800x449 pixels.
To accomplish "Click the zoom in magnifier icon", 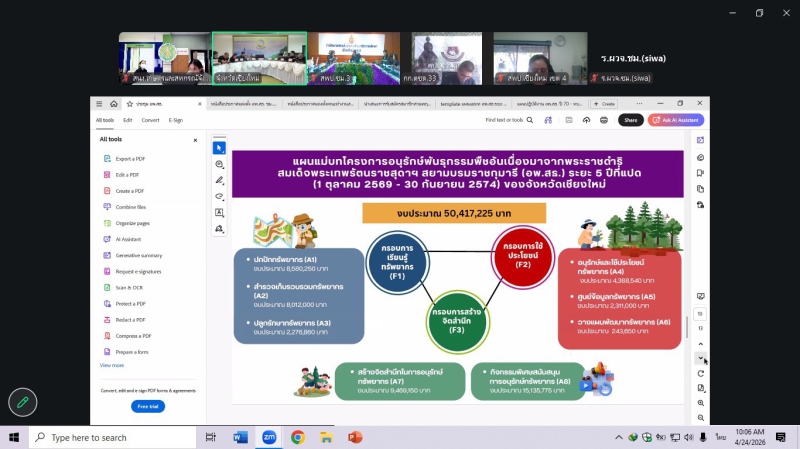I will 701,402.
